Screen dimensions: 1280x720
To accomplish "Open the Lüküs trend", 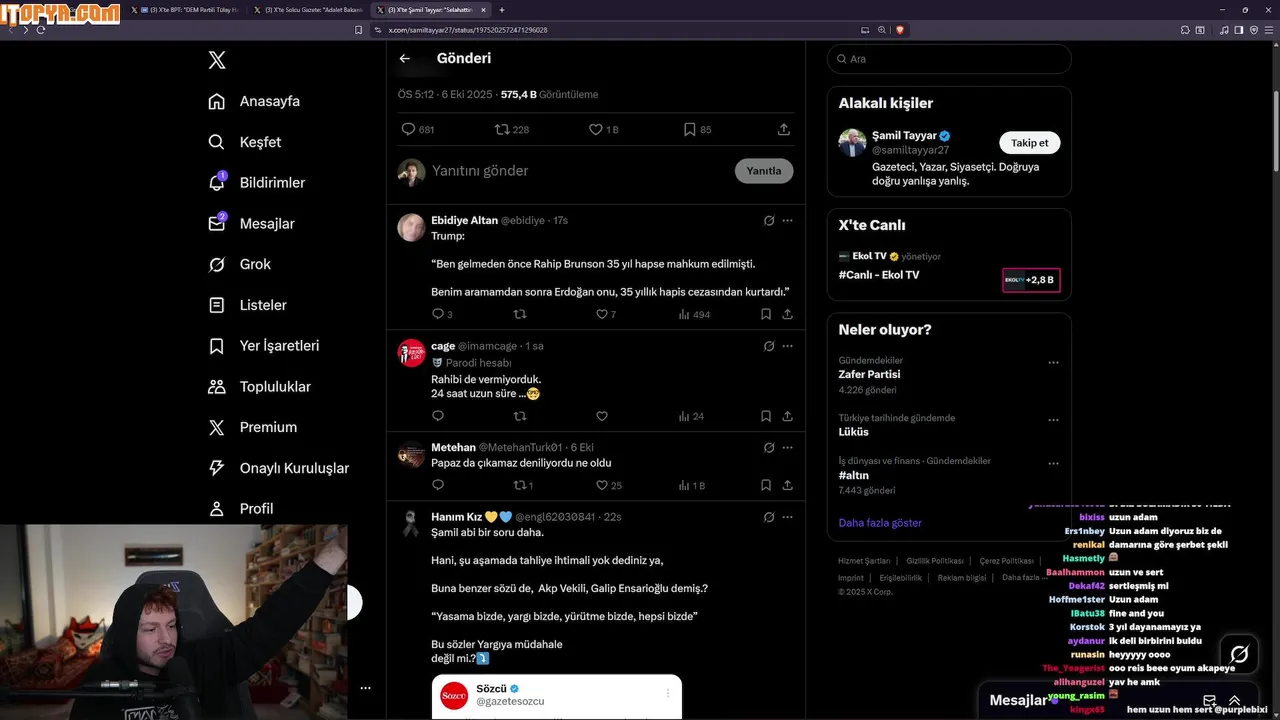I will 853,432.
